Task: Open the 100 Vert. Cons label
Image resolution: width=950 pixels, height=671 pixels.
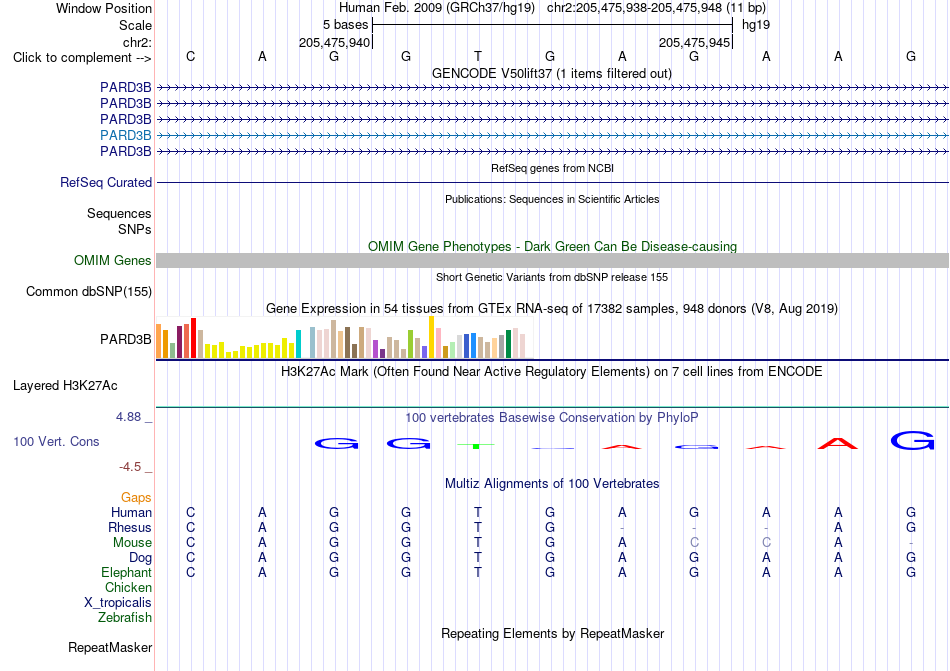Action: click(56, 441)
